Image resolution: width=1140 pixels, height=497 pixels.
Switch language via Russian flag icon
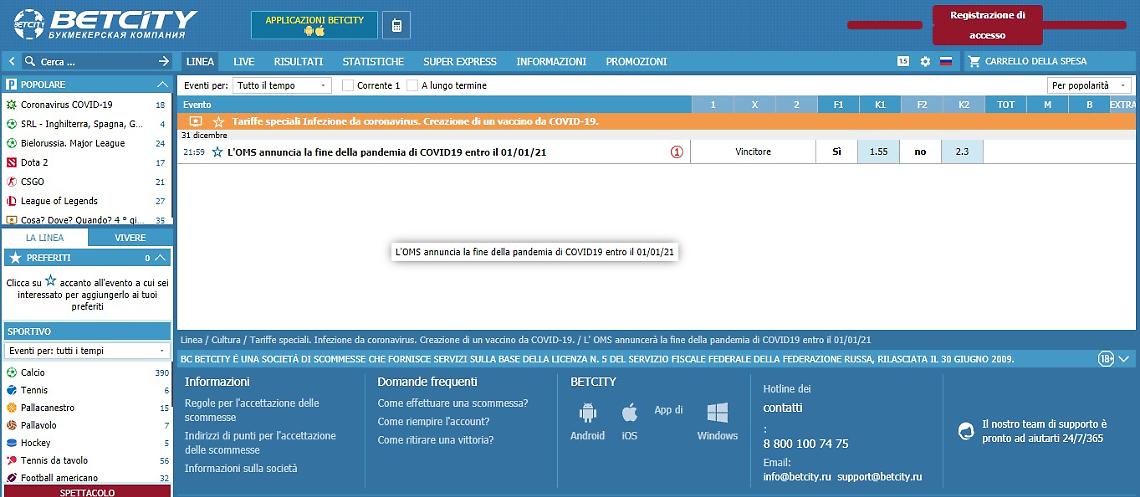(x=946, y=62)
